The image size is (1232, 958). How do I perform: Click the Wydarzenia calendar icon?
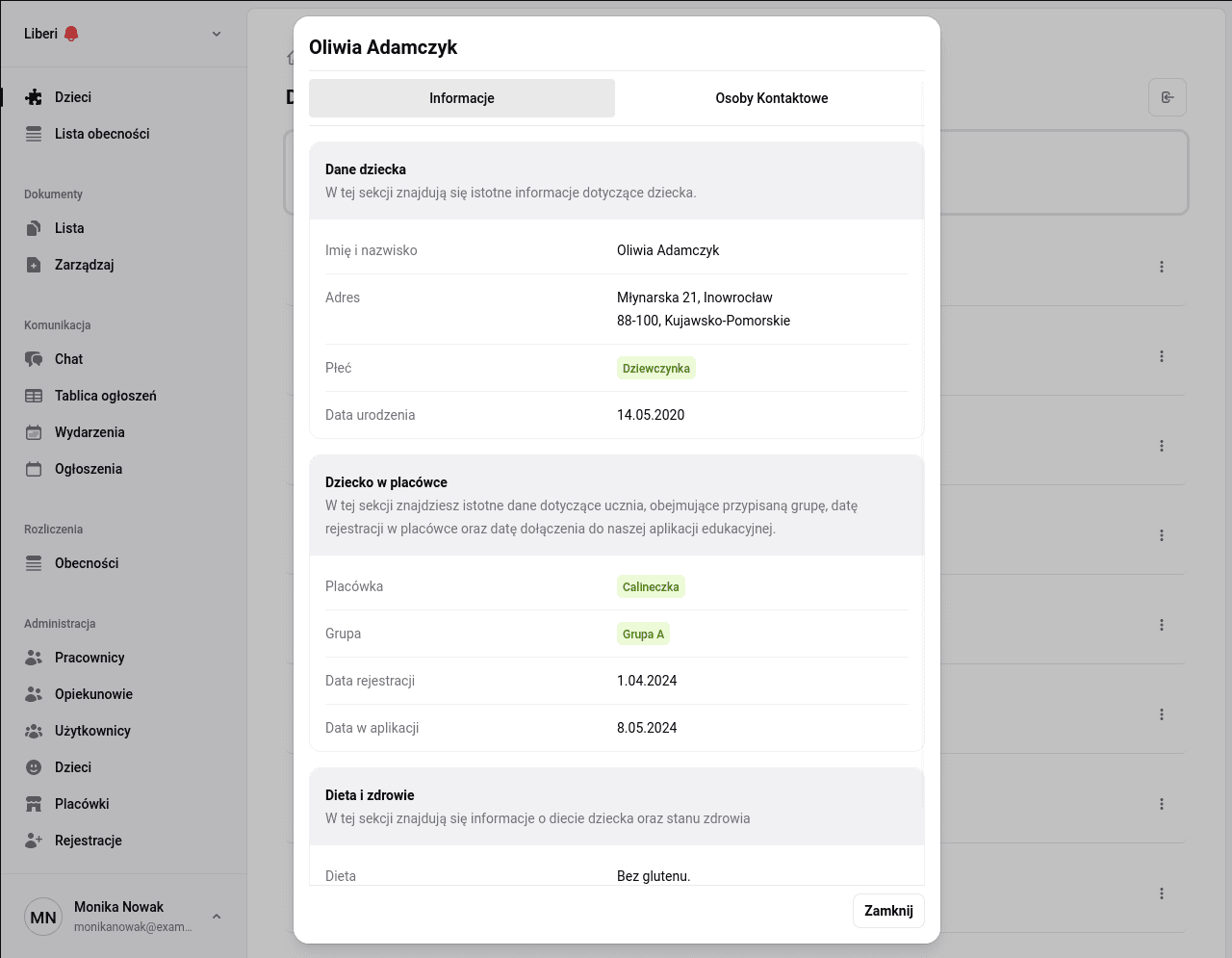tap(34, 432)
